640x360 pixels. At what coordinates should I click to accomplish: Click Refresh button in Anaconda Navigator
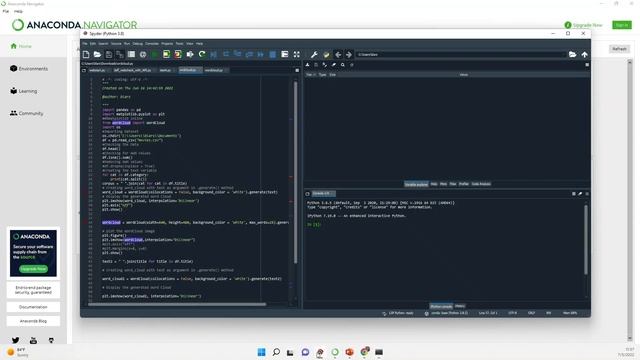(619, 49)
